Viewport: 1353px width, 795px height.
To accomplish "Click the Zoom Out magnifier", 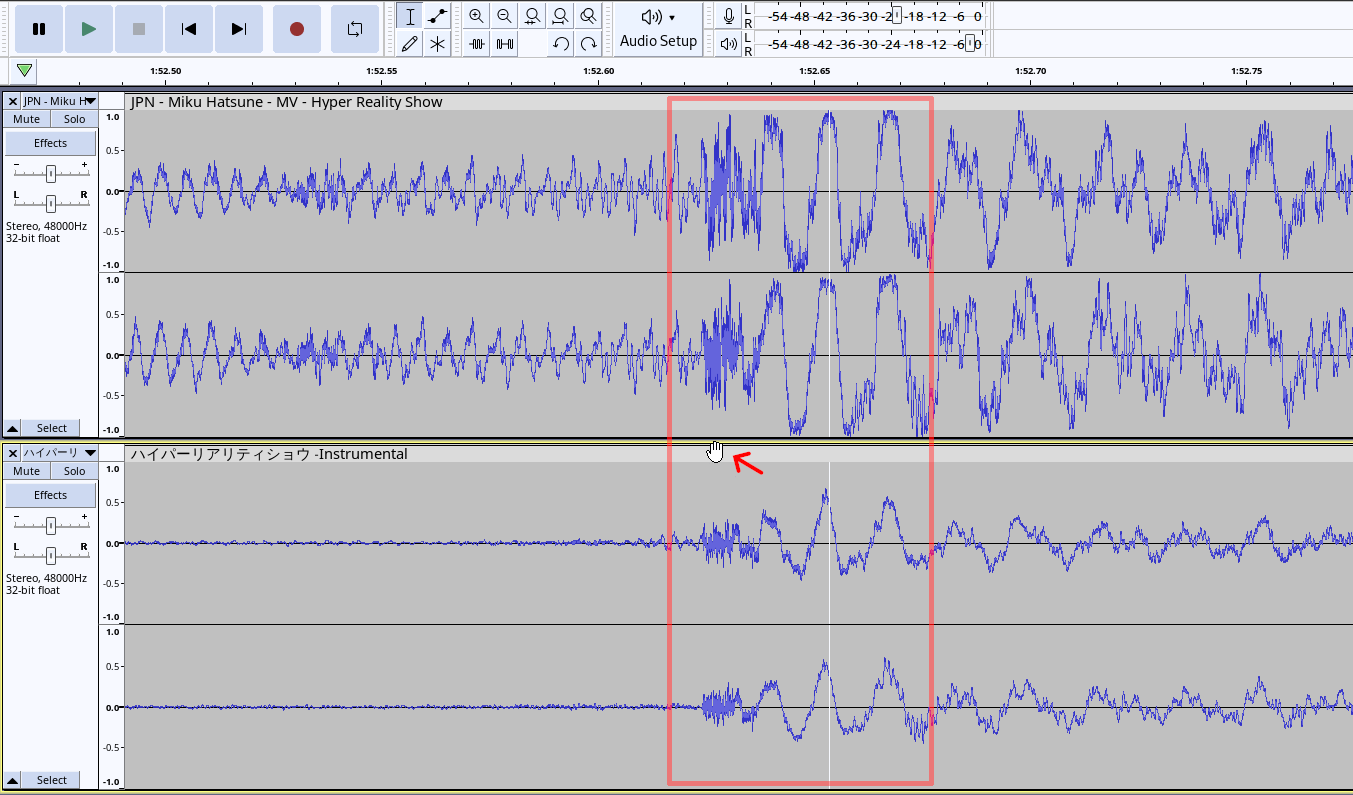I will coord(504,16).
